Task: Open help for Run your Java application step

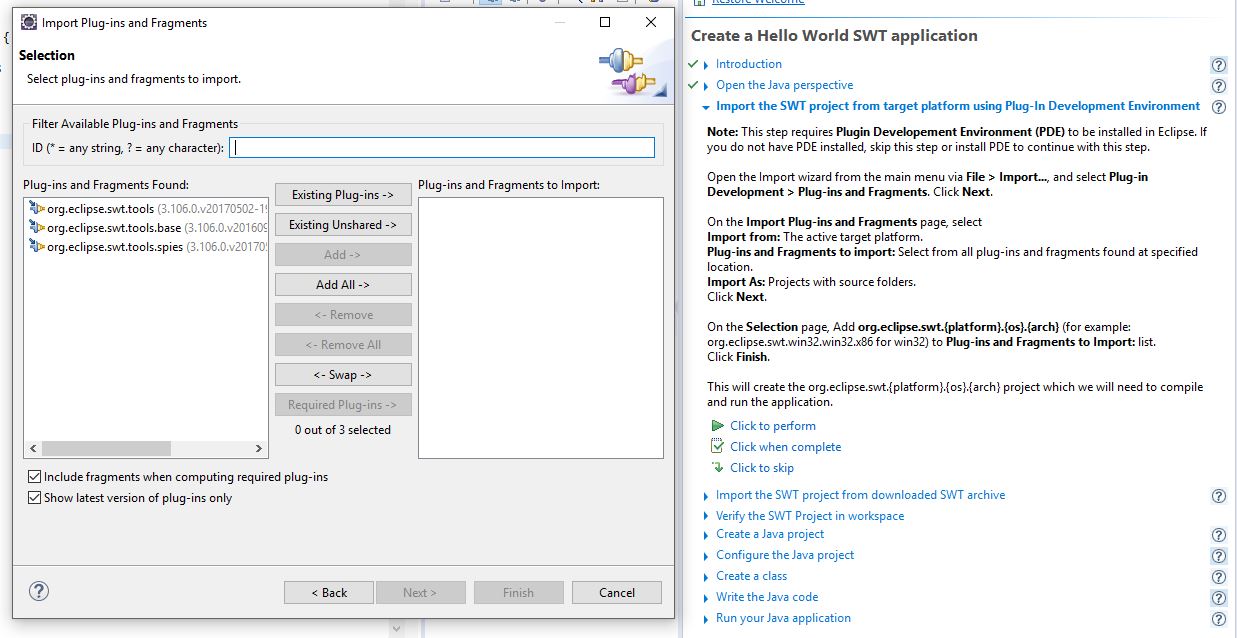Action: pos(1218,619)
